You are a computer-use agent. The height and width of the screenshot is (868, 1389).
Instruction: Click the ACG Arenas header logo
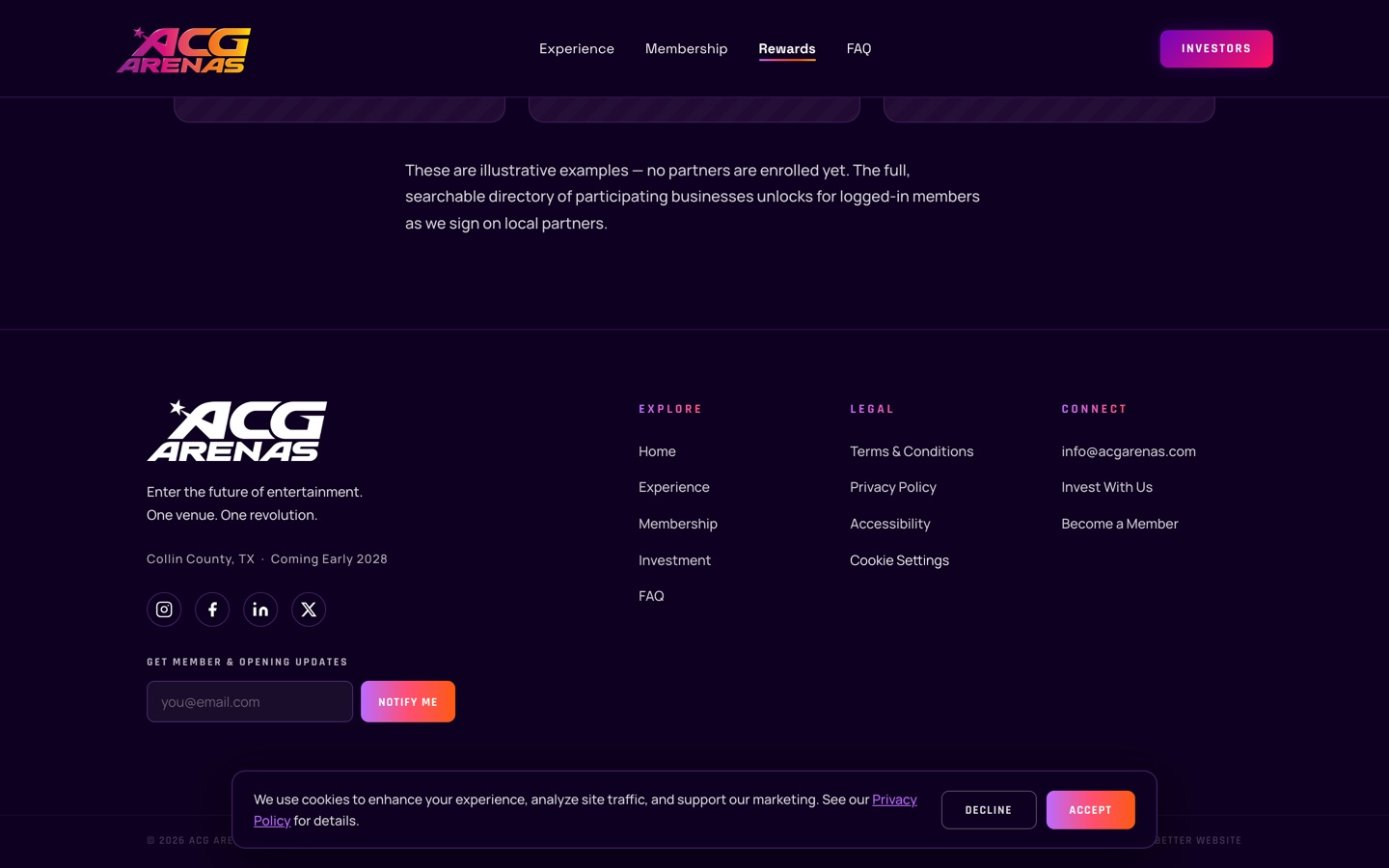[183, 49]
